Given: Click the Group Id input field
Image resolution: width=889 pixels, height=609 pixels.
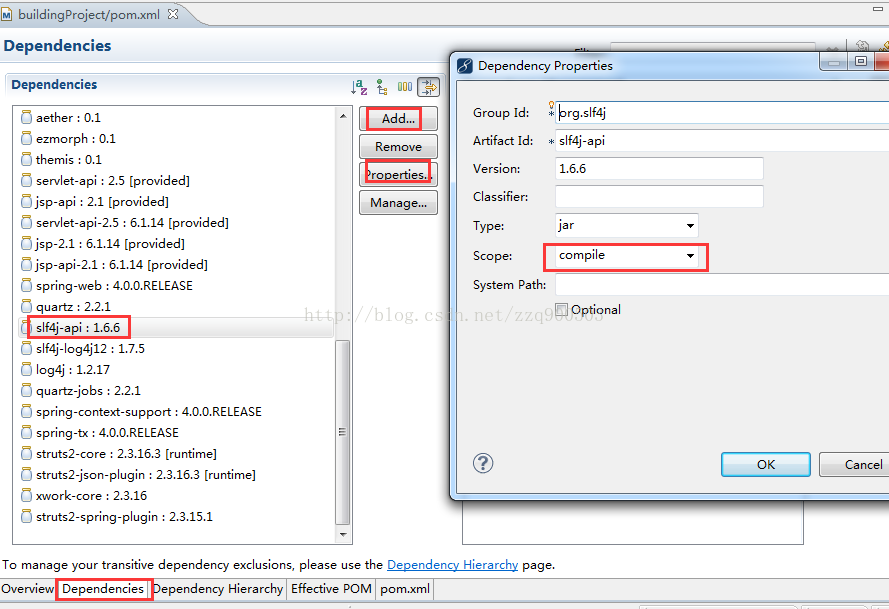Looking at the screenshot, I should click(722, 112).
